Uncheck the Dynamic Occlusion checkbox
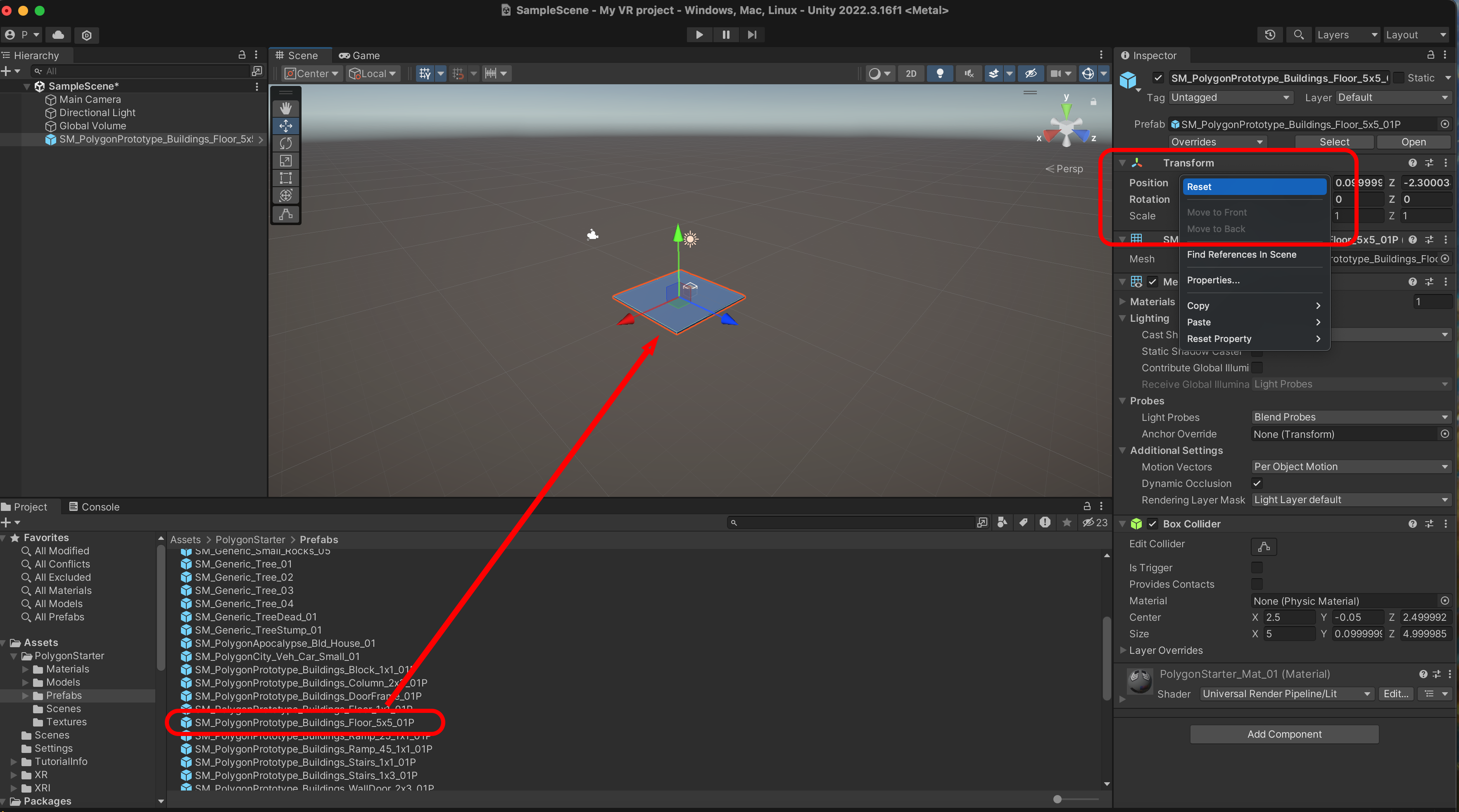This screenshot has height=812, width=1459. coord(1256,483)
